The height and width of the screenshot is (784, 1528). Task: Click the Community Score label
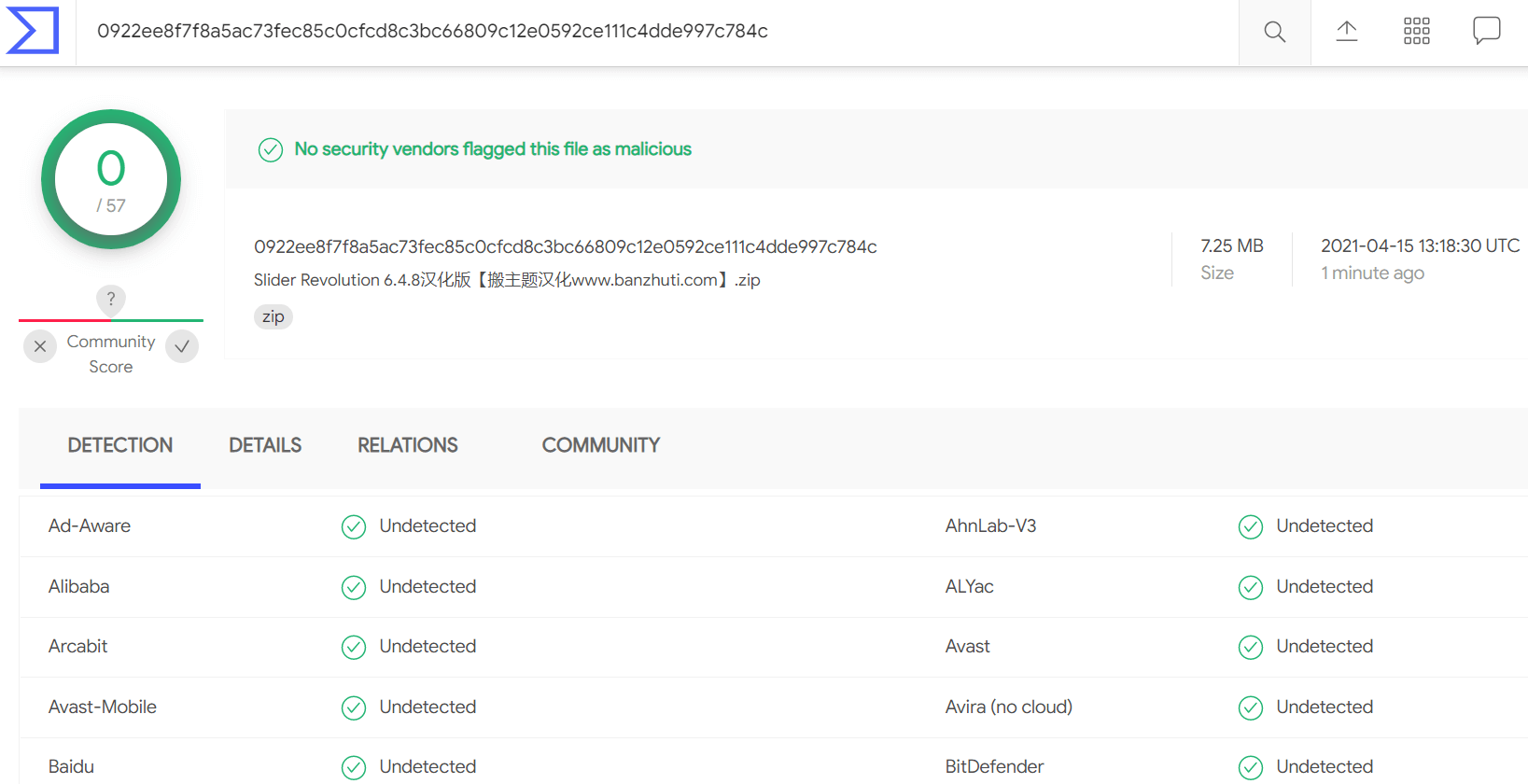point(111,354)
